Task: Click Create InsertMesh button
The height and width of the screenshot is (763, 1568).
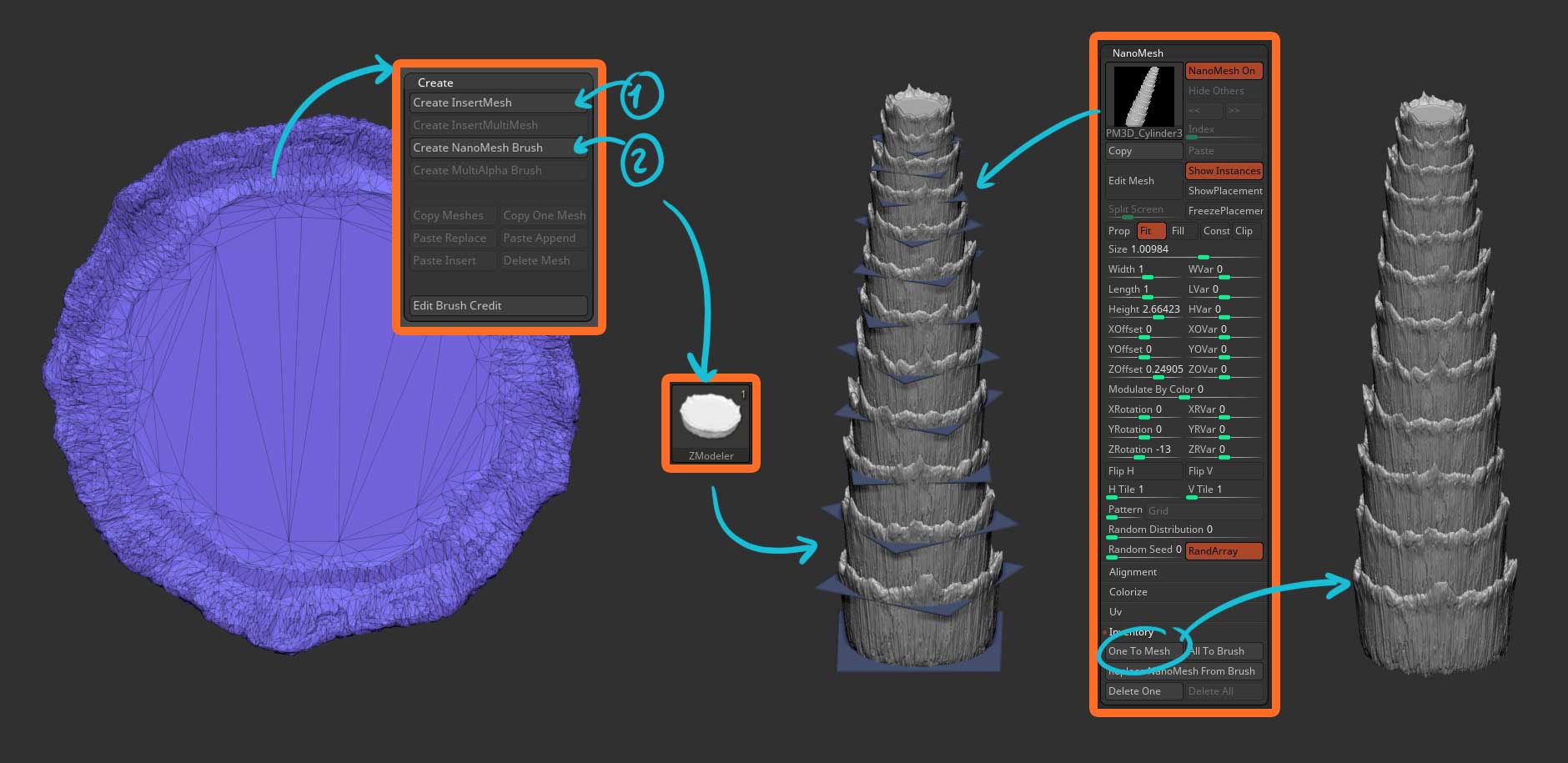Action: pyautogui.click(x=499, y=103)
